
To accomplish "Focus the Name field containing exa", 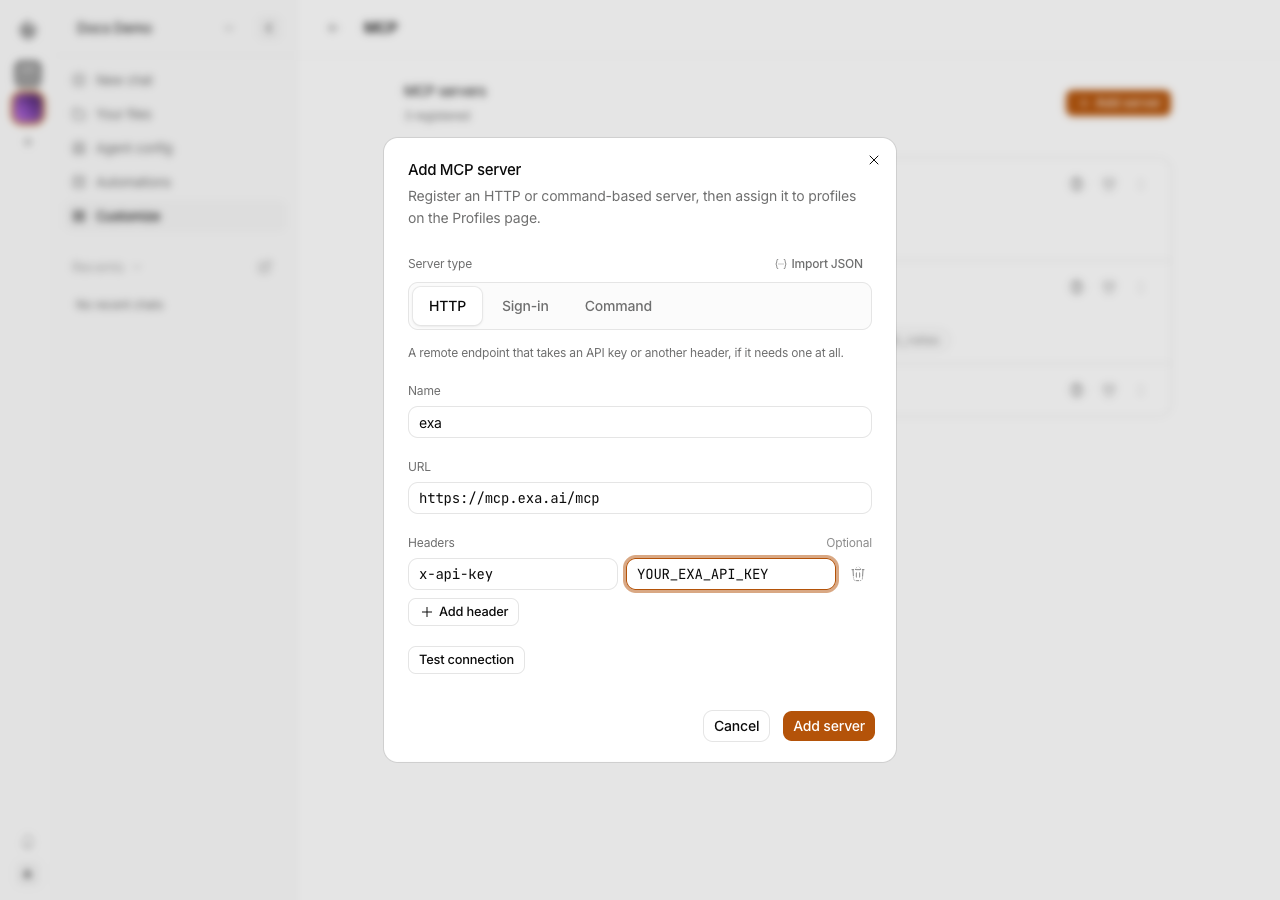I will pyautogui.click(x=640, y=422).
